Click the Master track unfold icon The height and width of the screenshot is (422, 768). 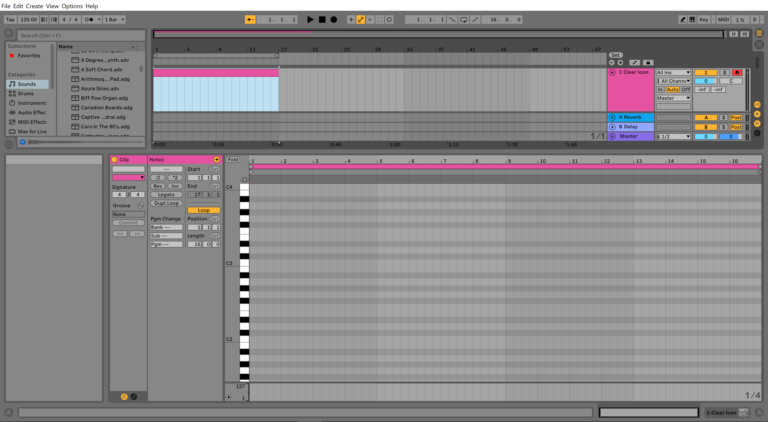pyautogui.click(x=612, y=137)
